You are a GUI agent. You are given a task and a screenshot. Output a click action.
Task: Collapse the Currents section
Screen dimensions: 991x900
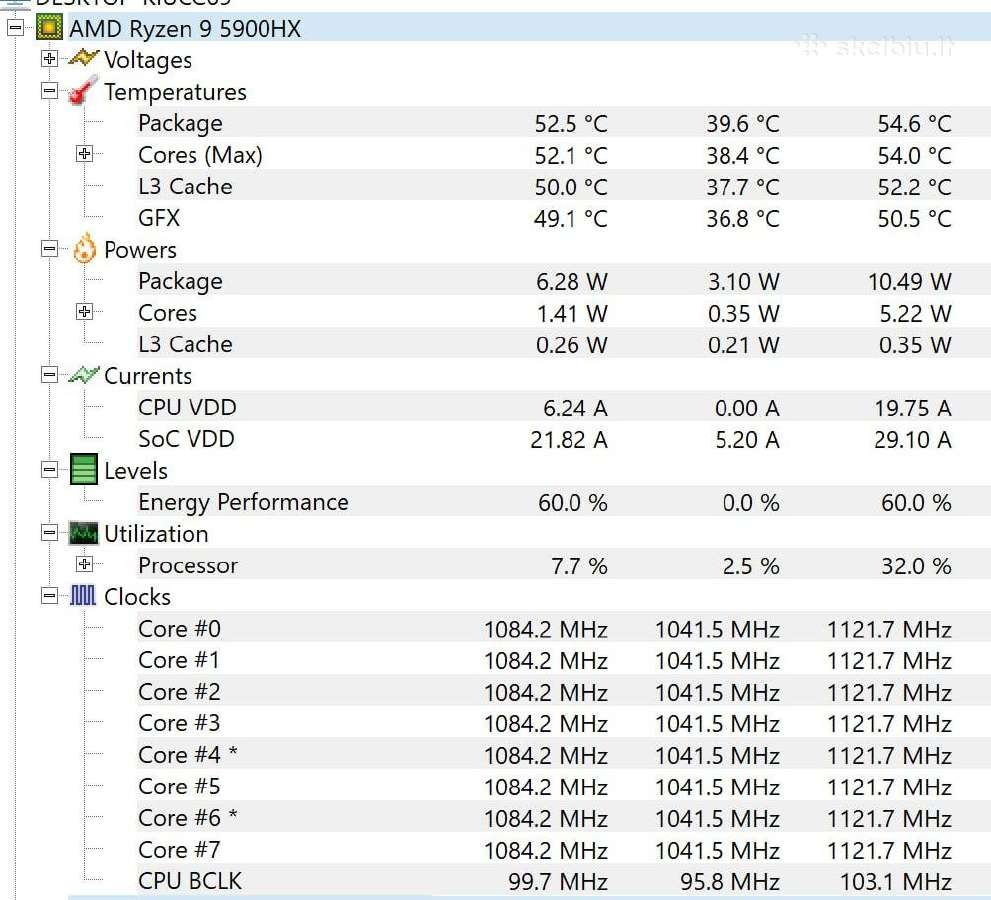[x=49, y=375]
